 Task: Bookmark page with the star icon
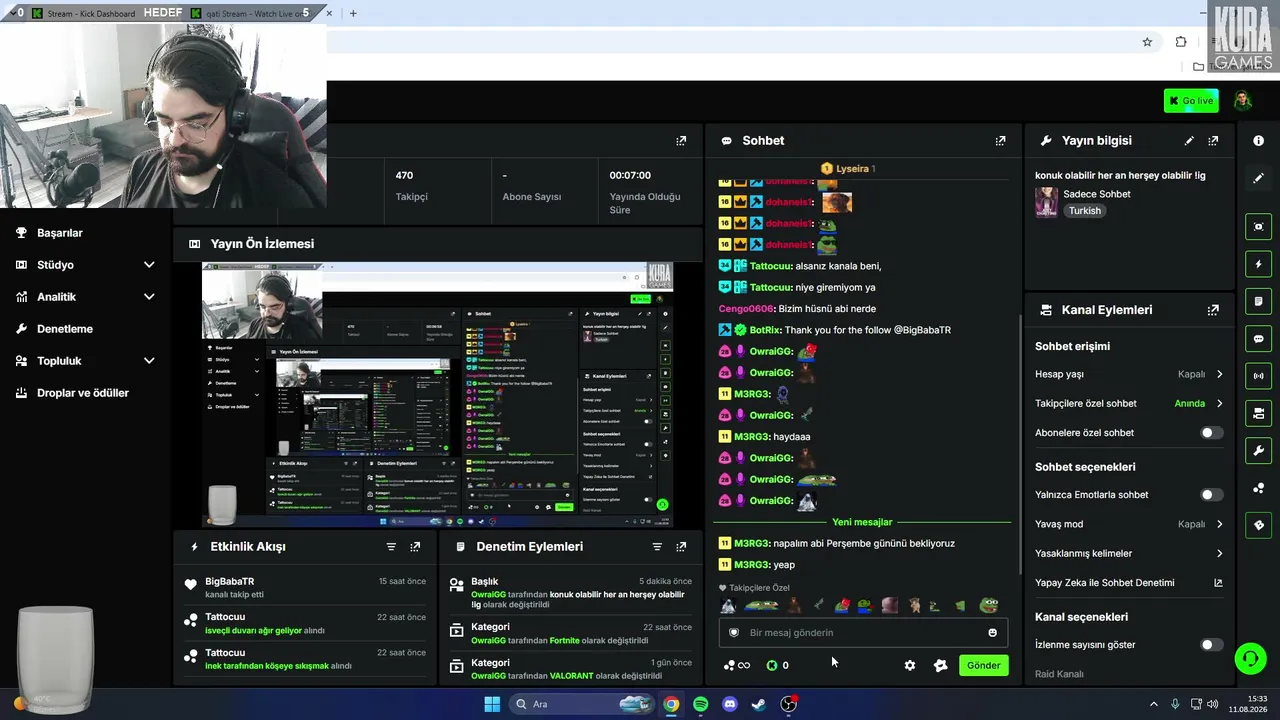[x=1147, y=42]
